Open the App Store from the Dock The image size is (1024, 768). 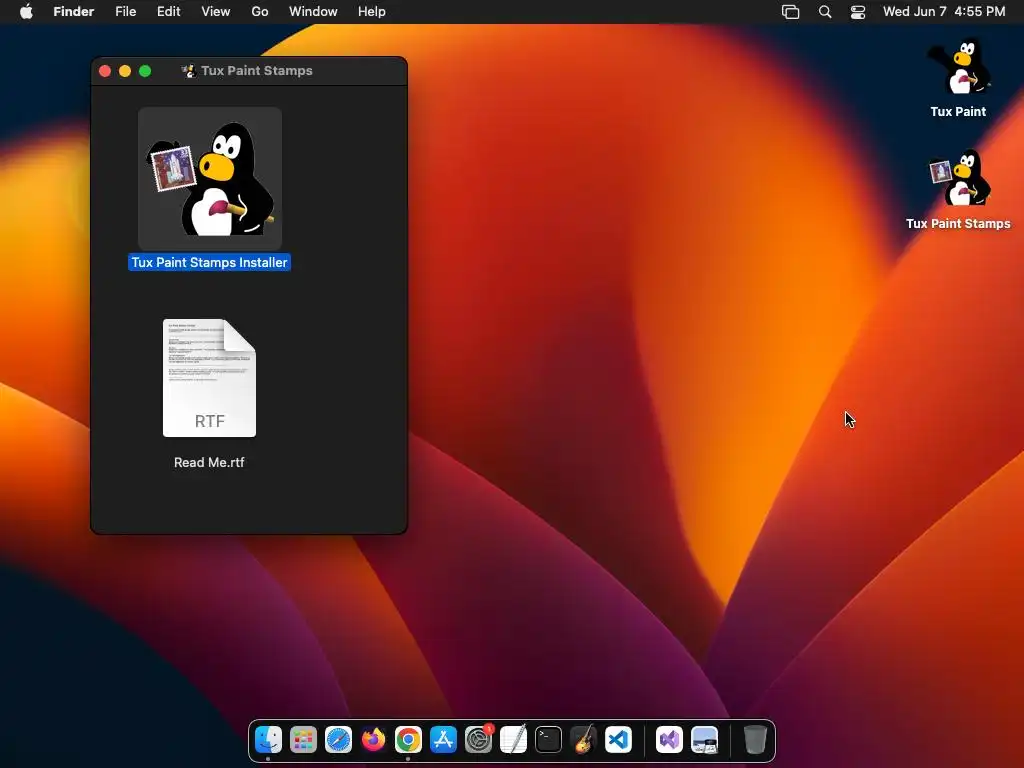(x=443, y=740)
